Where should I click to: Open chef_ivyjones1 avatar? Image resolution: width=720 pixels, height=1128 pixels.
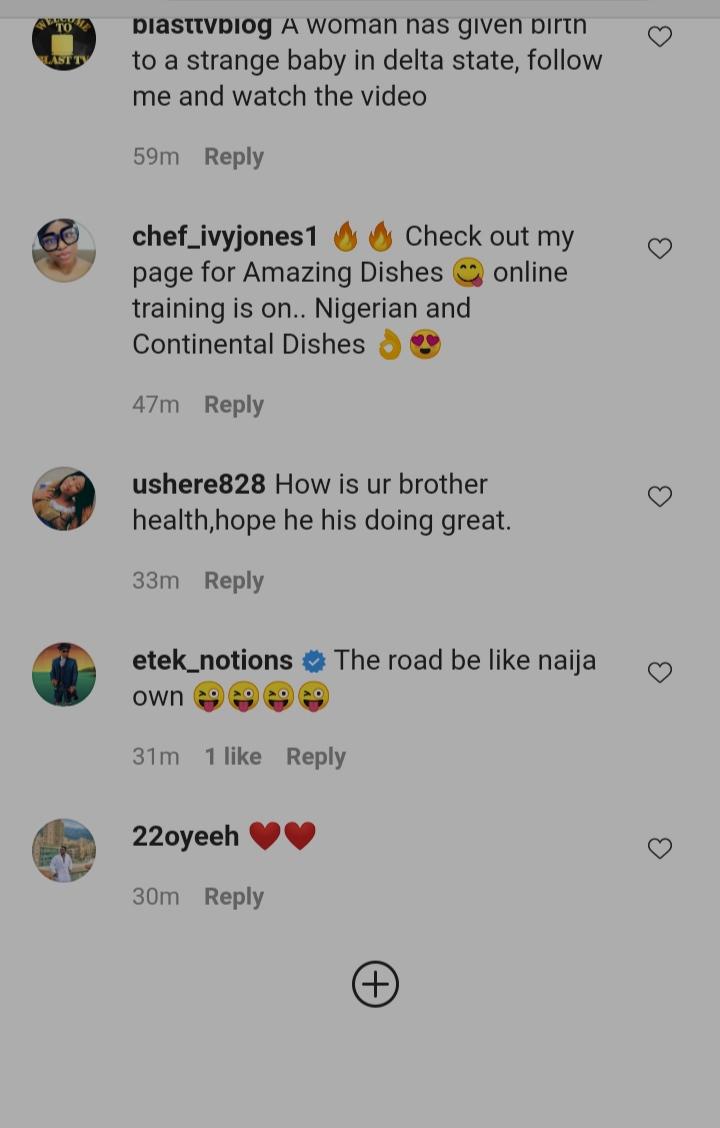point(64,251)
